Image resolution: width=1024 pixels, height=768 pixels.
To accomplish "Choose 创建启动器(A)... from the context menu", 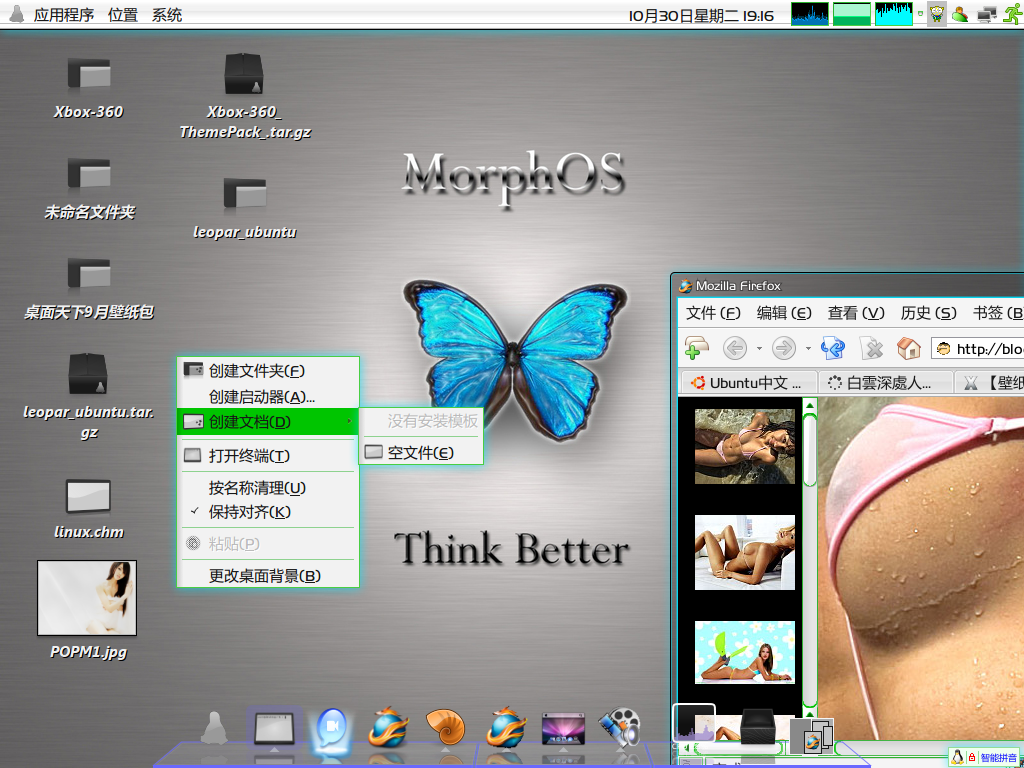I will click(x=268, y=396).
